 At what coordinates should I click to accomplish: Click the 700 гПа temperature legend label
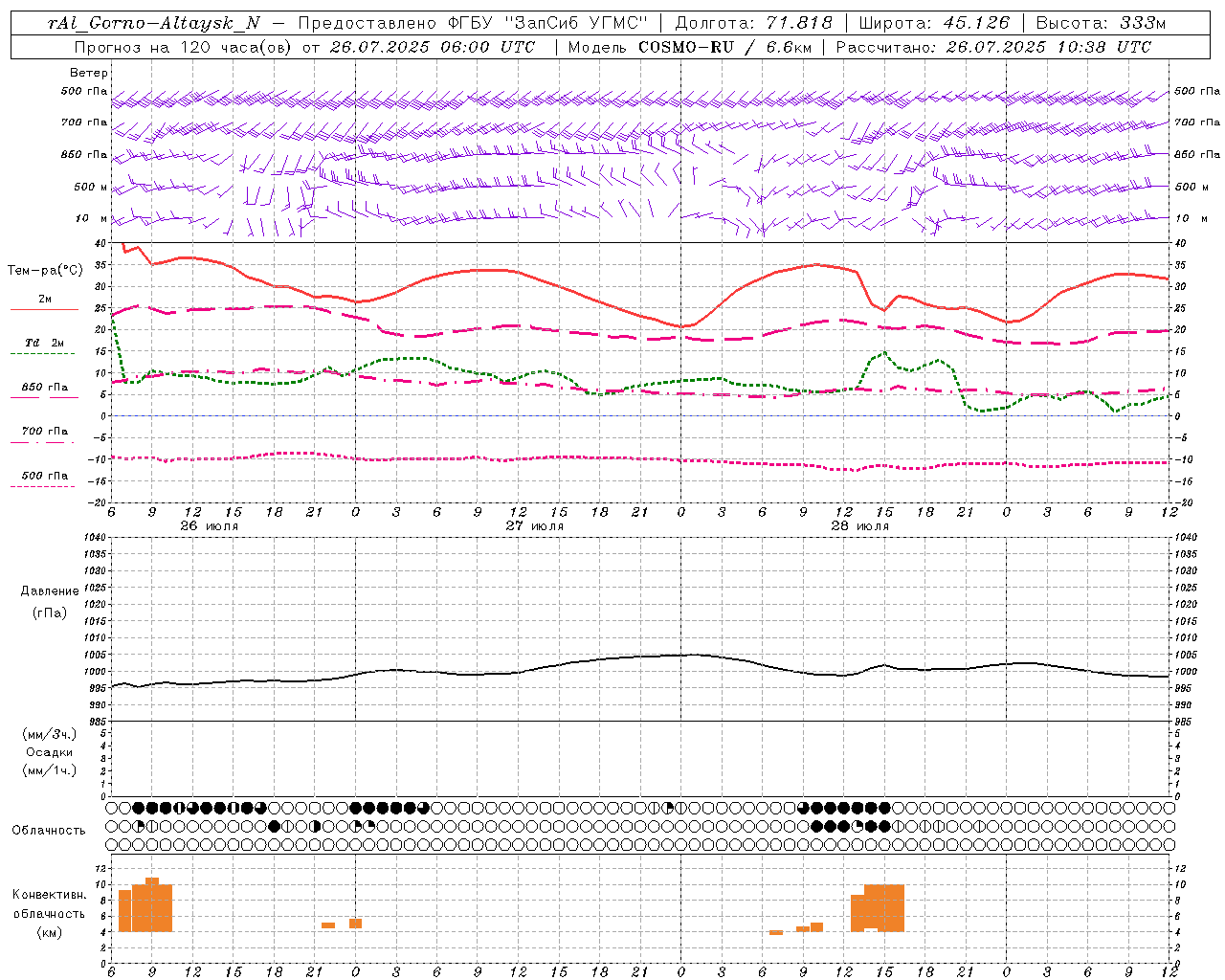pos(44,432)
